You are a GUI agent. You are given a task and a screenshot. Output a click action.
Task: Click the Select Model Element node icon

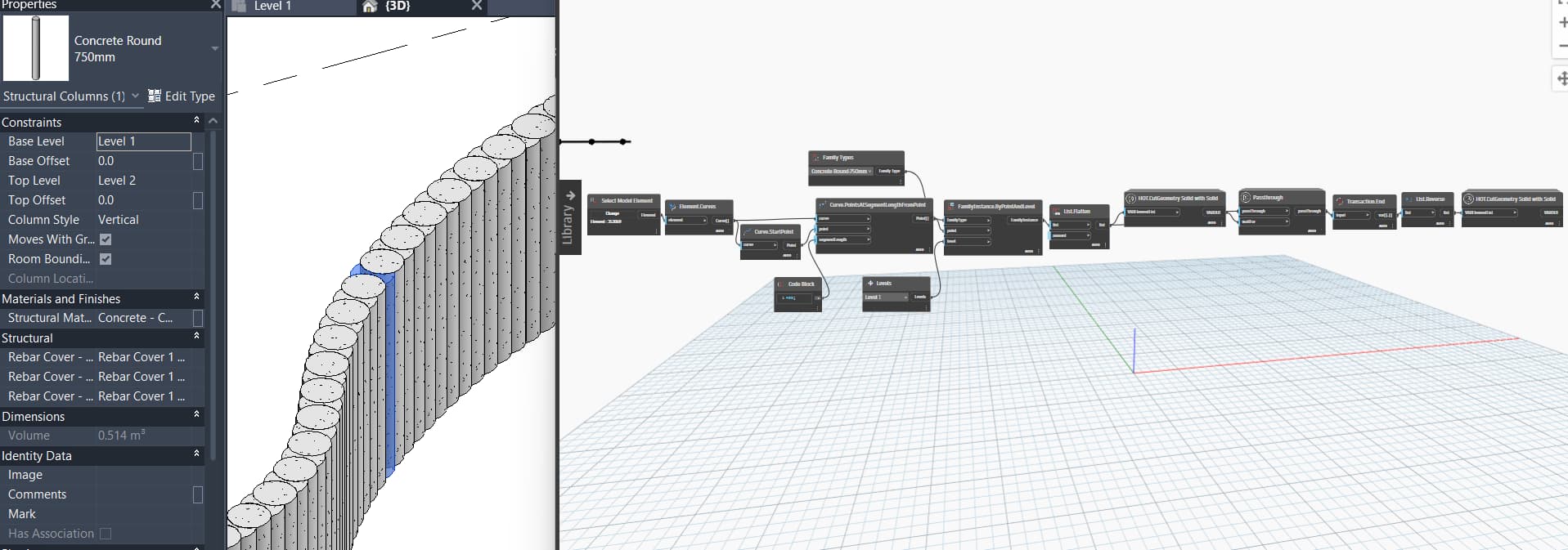pos(594,200)
